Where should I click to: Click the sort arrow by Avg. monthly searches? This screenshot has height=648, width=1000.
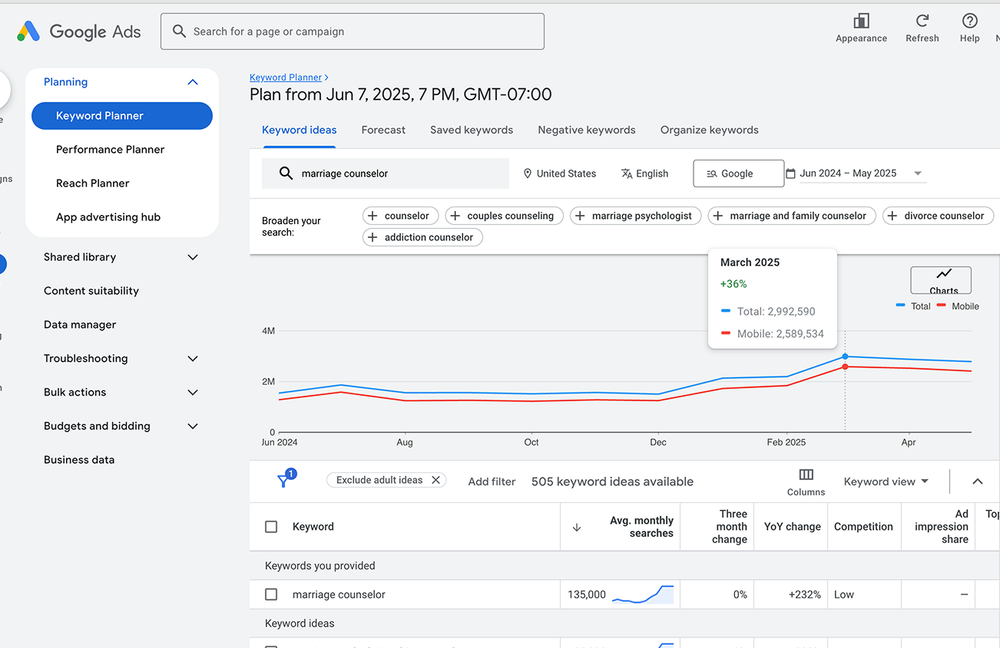coord(577,527)
